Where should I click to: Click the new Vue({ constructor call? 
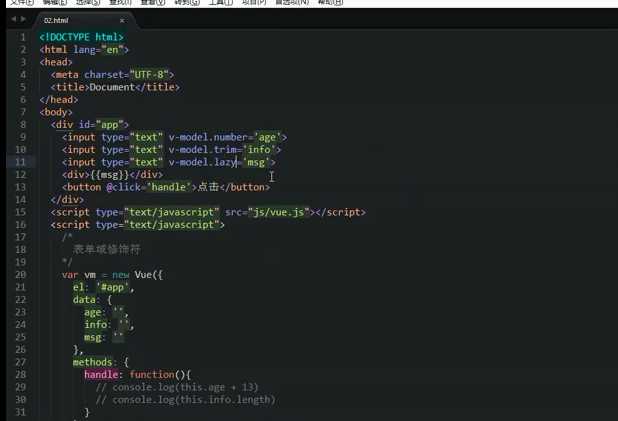pyautogui.click(x=137, y=275)
